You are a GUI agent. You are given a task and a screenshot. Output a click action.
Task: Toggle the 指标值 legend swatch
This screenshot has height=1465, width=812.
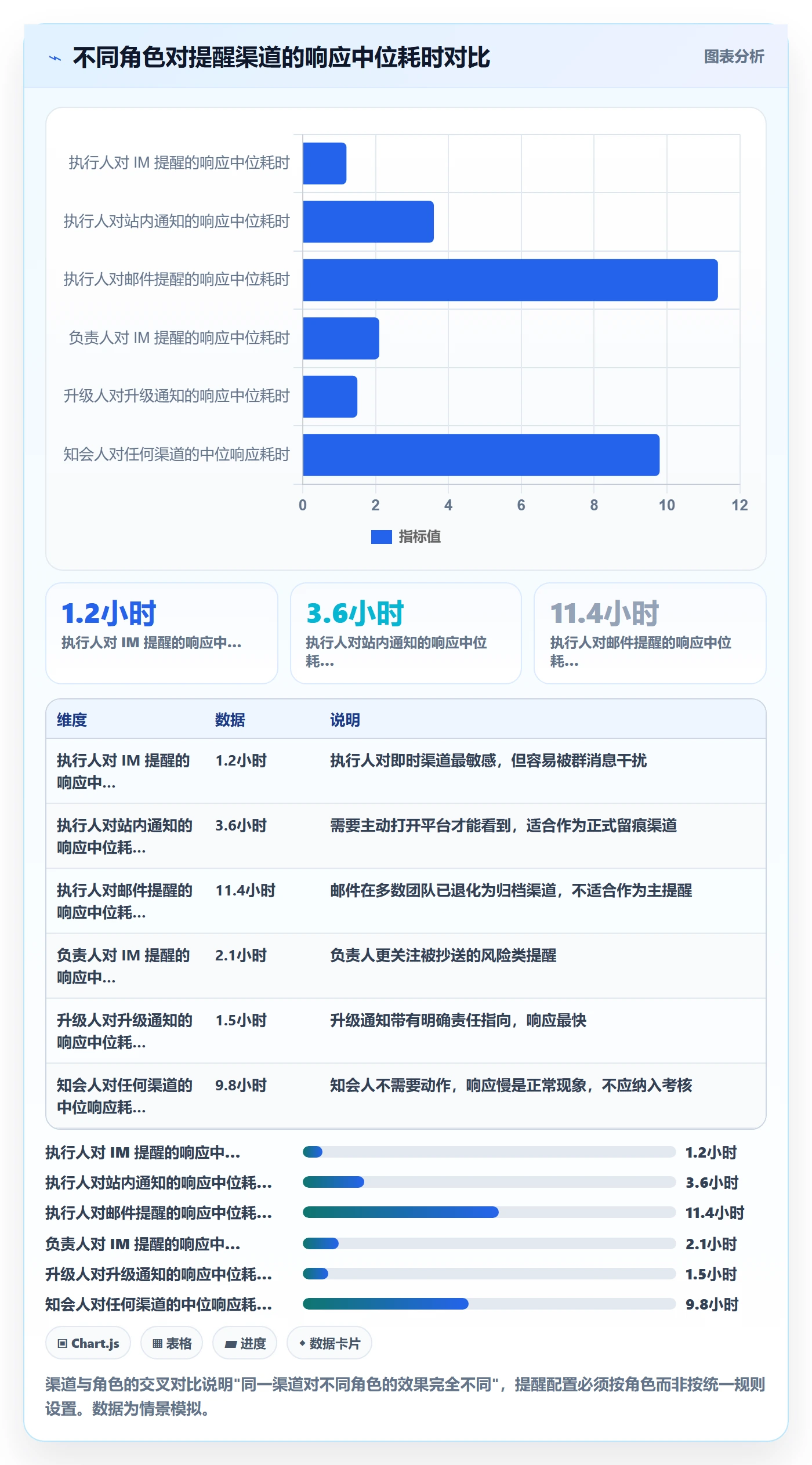click(381, 537)
